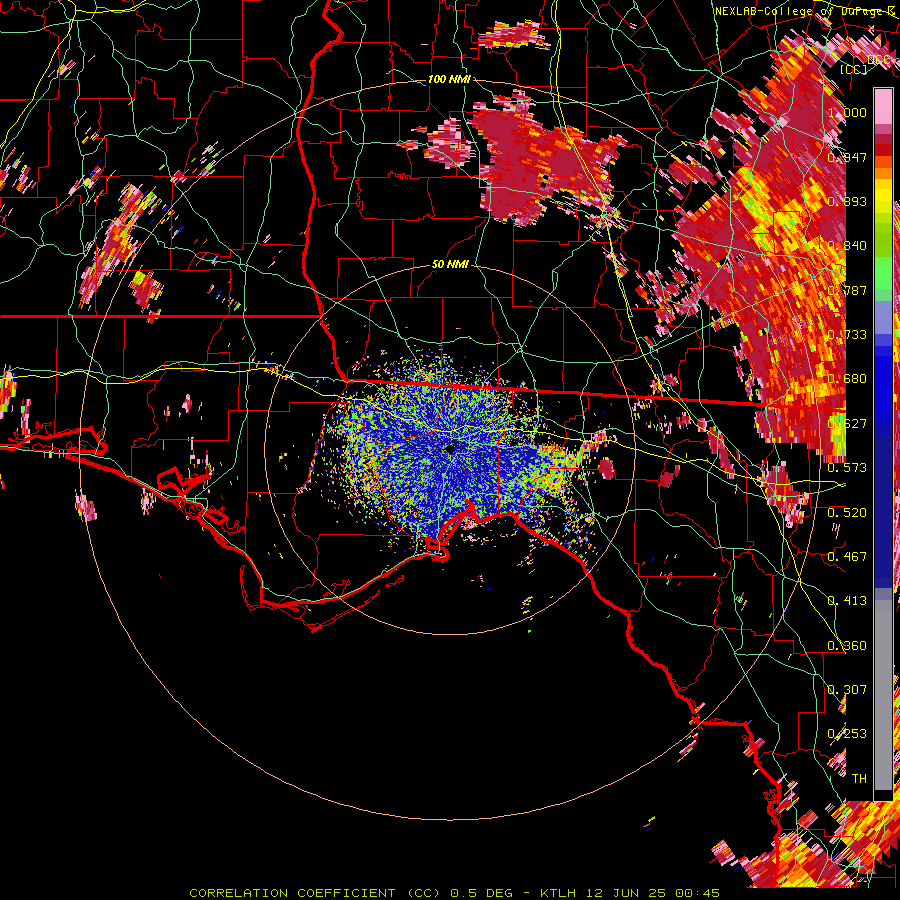Screen dimensions: 900x900
Task: Pick the pink swatch atop the color bar
Action: pos(883,107)
